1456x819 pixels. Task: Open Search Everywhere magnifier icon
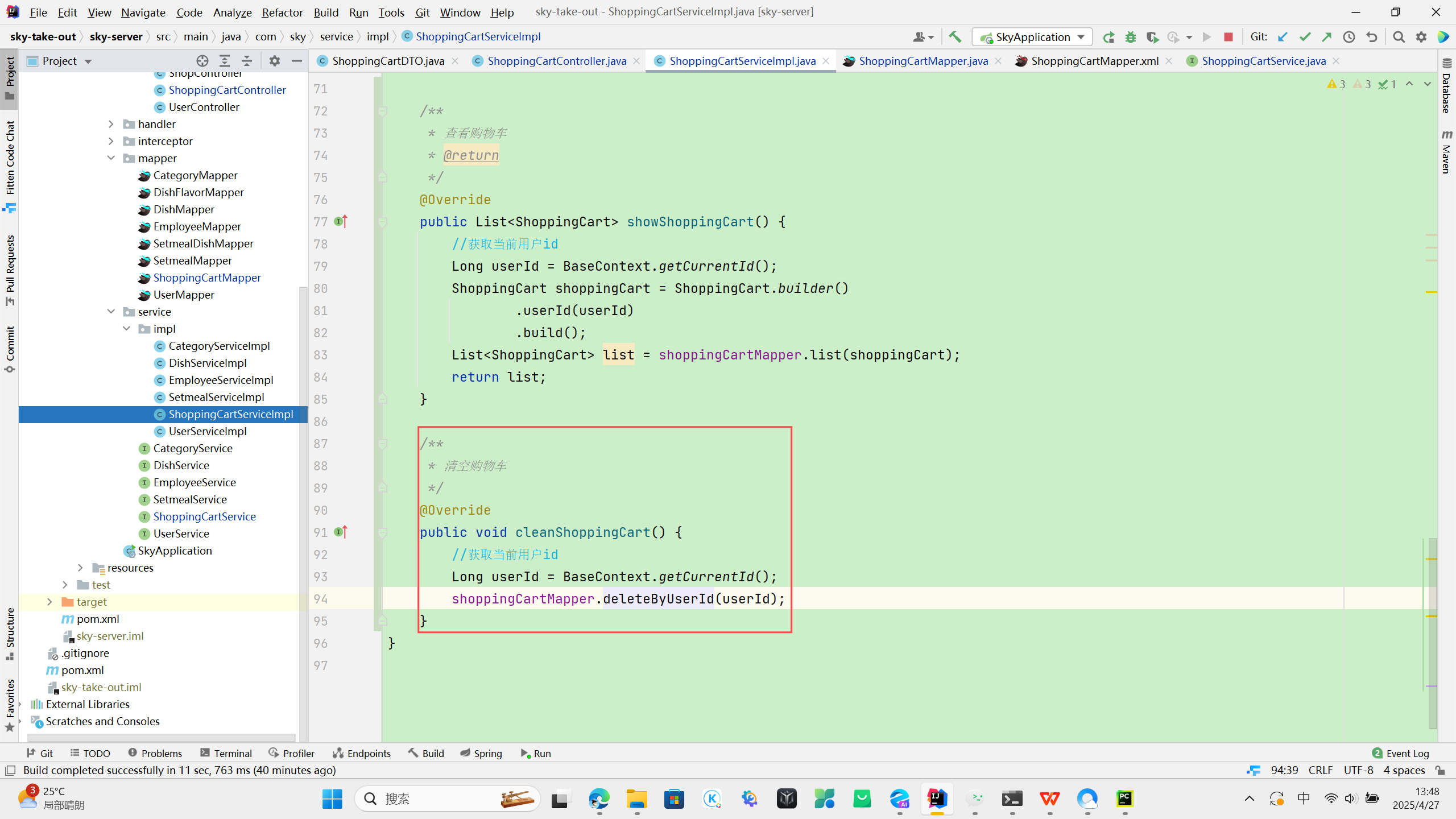point(1399,37)
